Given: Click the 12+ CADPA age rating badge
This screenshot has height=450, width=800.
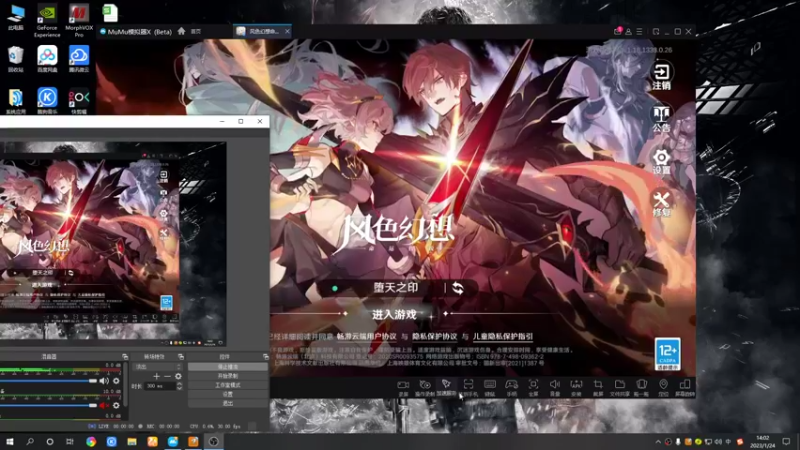Looking at the screenshot, I should (x=667, y=354).
